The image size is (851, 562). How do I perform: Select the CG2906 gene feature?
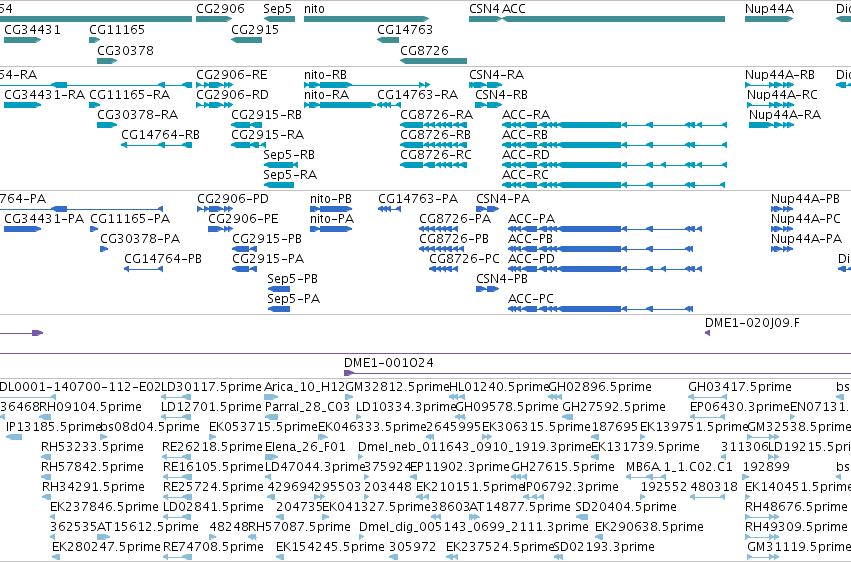pyautogui.click(x=214, y=19)
